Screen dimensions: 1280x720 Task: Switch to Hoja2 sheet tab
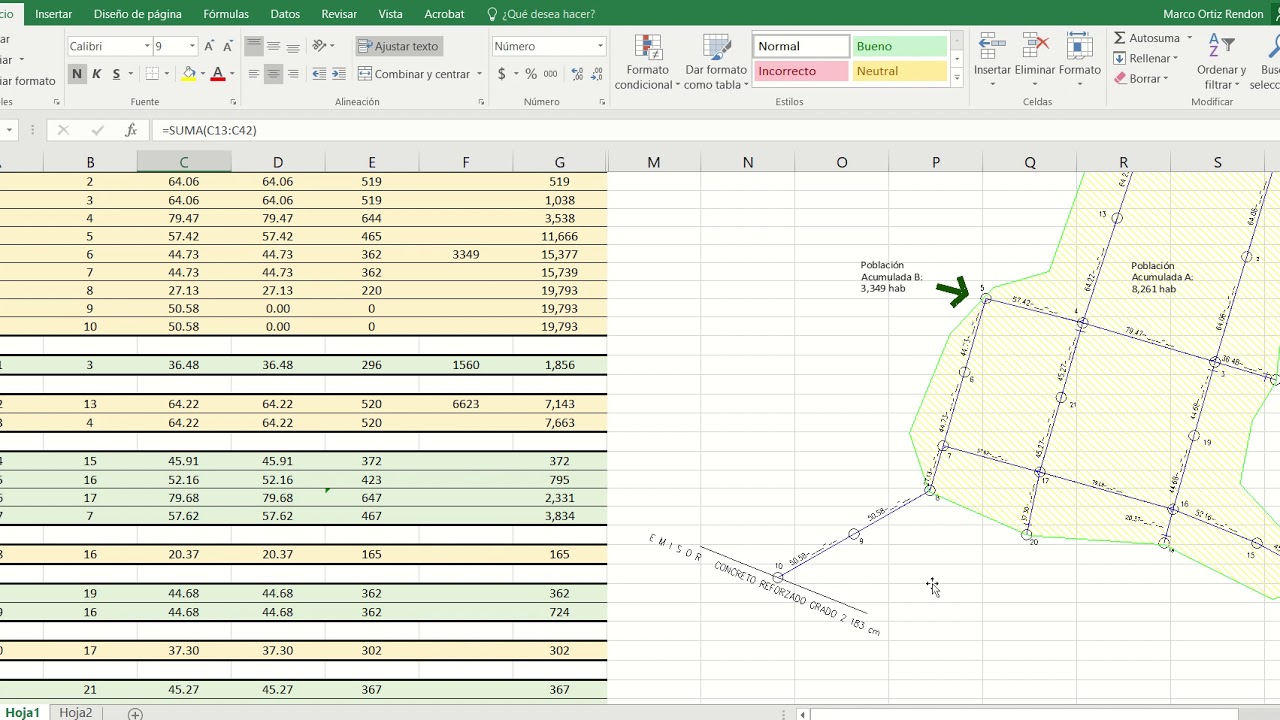(76, 713)
